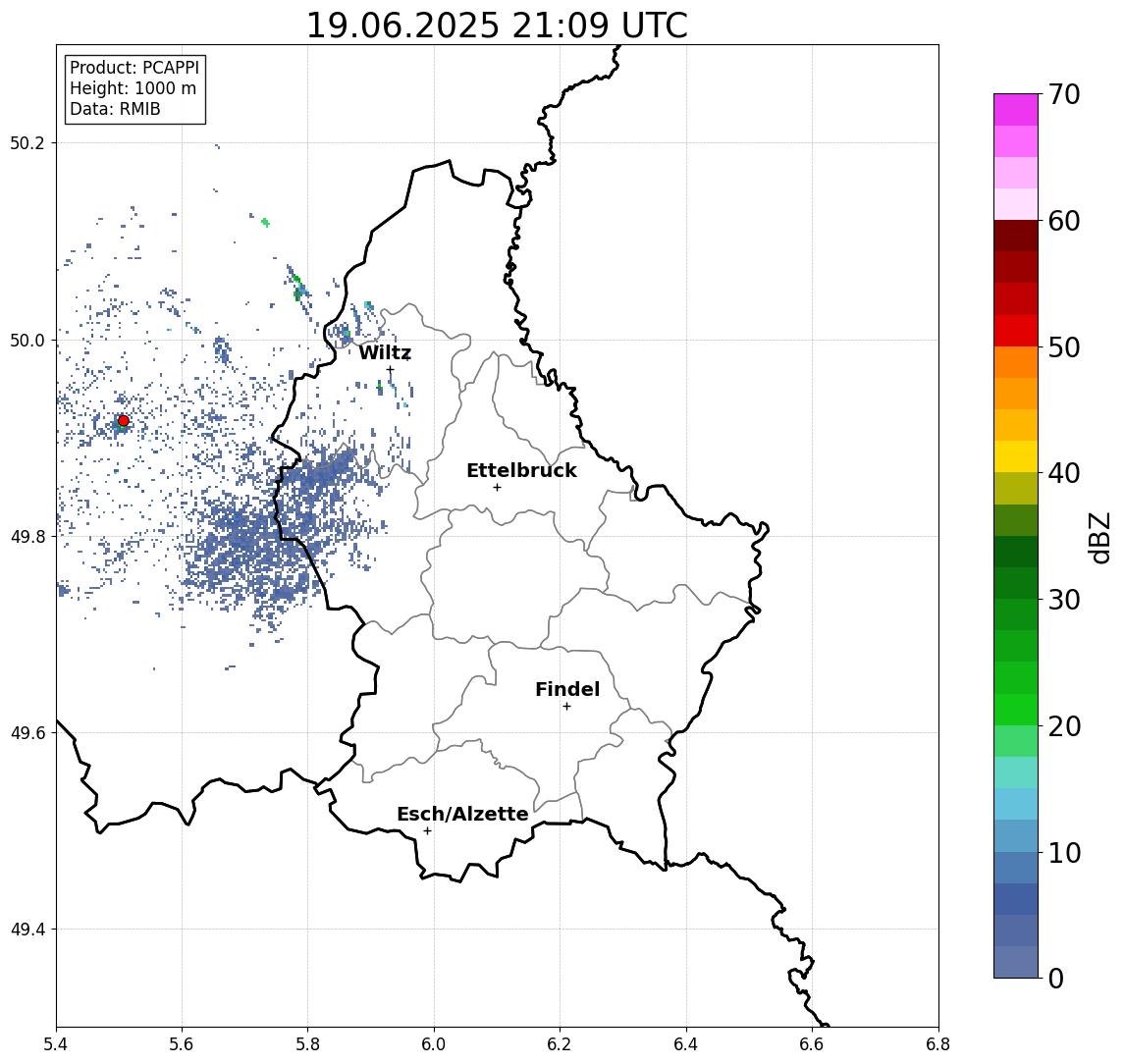The image size is (1124, 1064).
Task: Click the 30 value on the colorbar
Action: [1064, 600]
